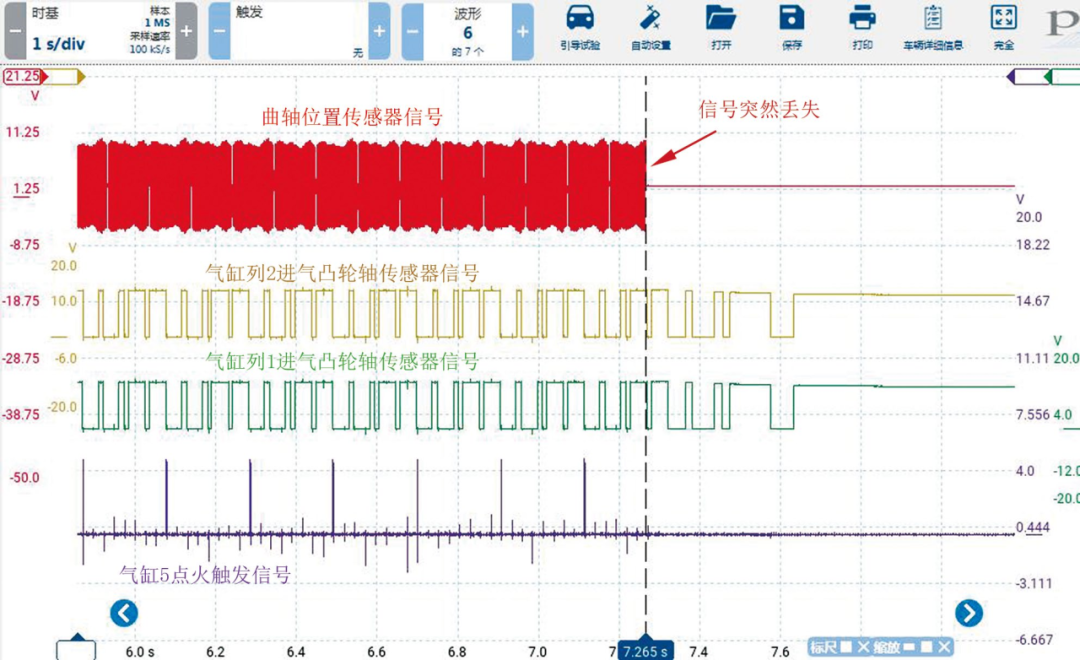Click the 气缸列2进气凸轮轴传感器信号 label

pos(342,273)
